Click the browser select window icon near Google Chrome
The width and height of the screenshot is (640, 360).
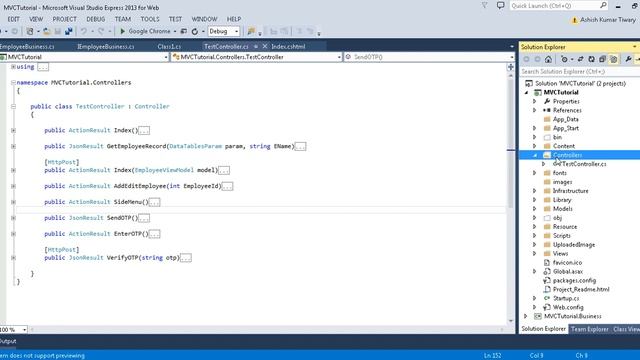tap(184, 31)
